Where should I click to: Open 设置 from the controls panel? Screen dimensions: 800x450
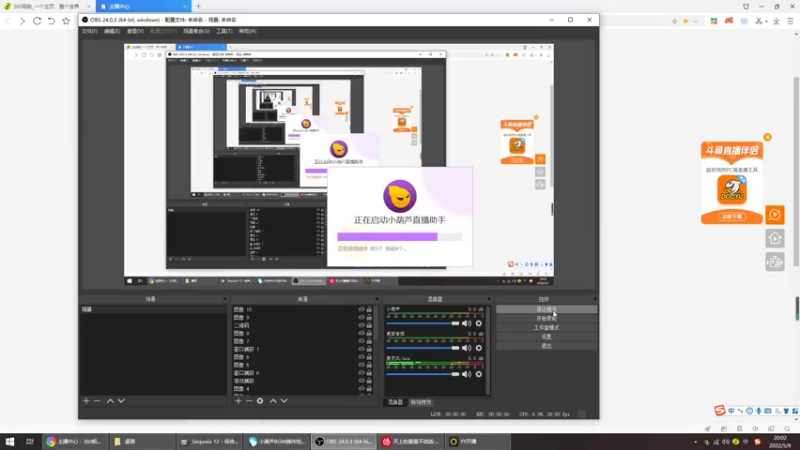coord(546,337)
